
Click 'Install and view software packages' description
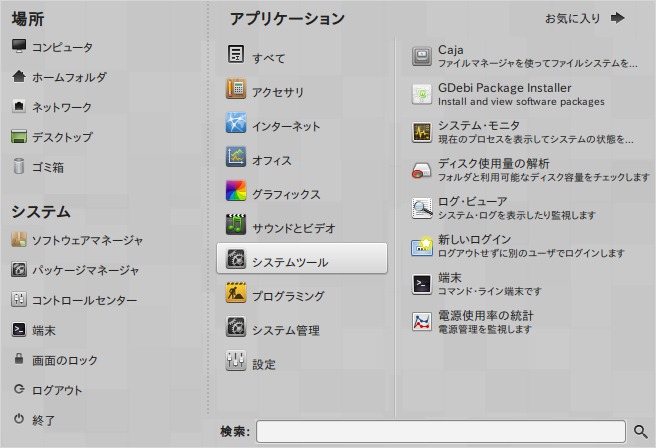coord(521,102)
